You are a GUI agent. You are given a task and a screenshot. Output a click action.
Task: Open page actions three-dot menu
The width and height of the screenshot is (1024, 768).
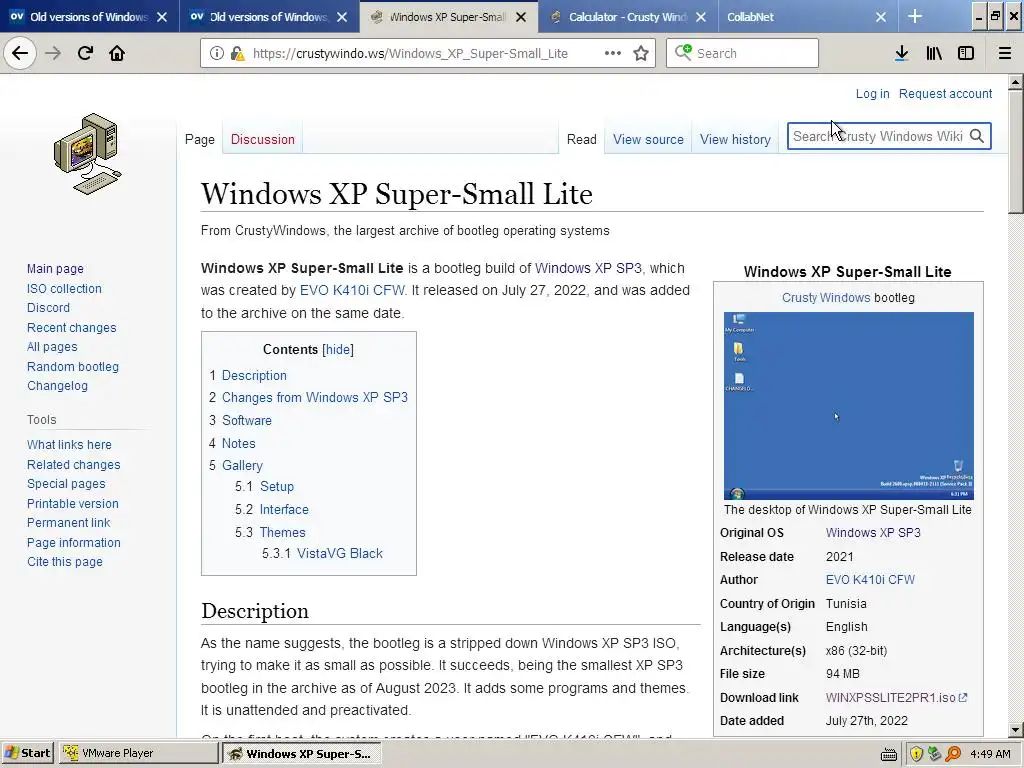click(613, 53)
